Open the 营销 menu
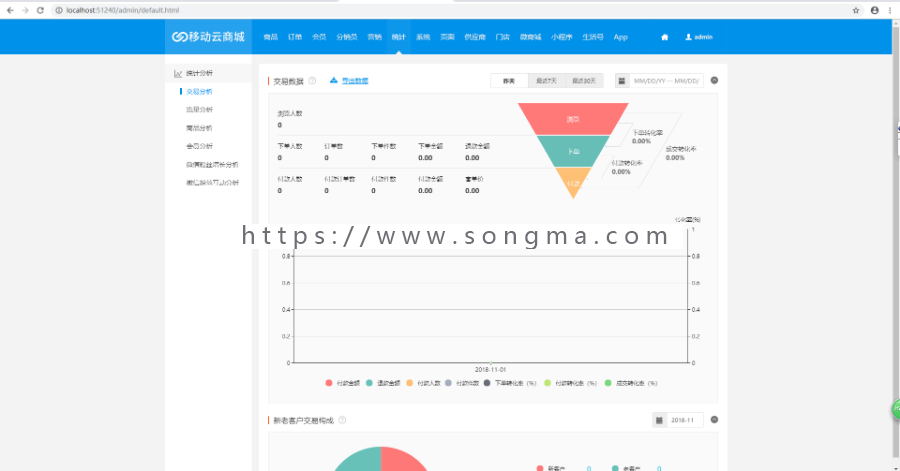The width and height of the screenshot is (900, 471). [374, 37]
